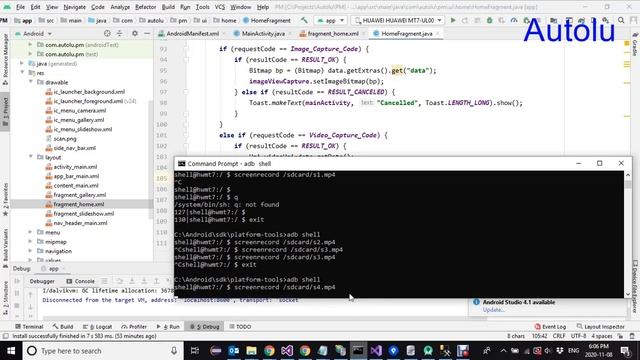Run the app with green play button
Viewport: 640px width, 360px height.
[453, 20]
